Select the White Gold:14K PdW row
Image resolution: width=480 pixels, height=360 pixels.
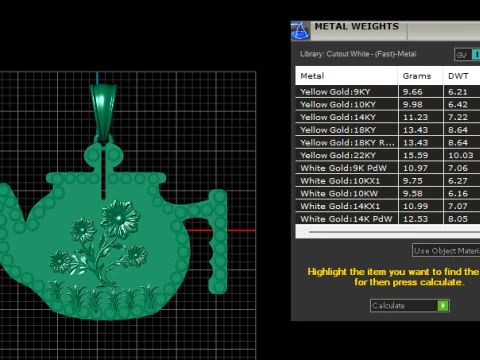click(388, 219)
